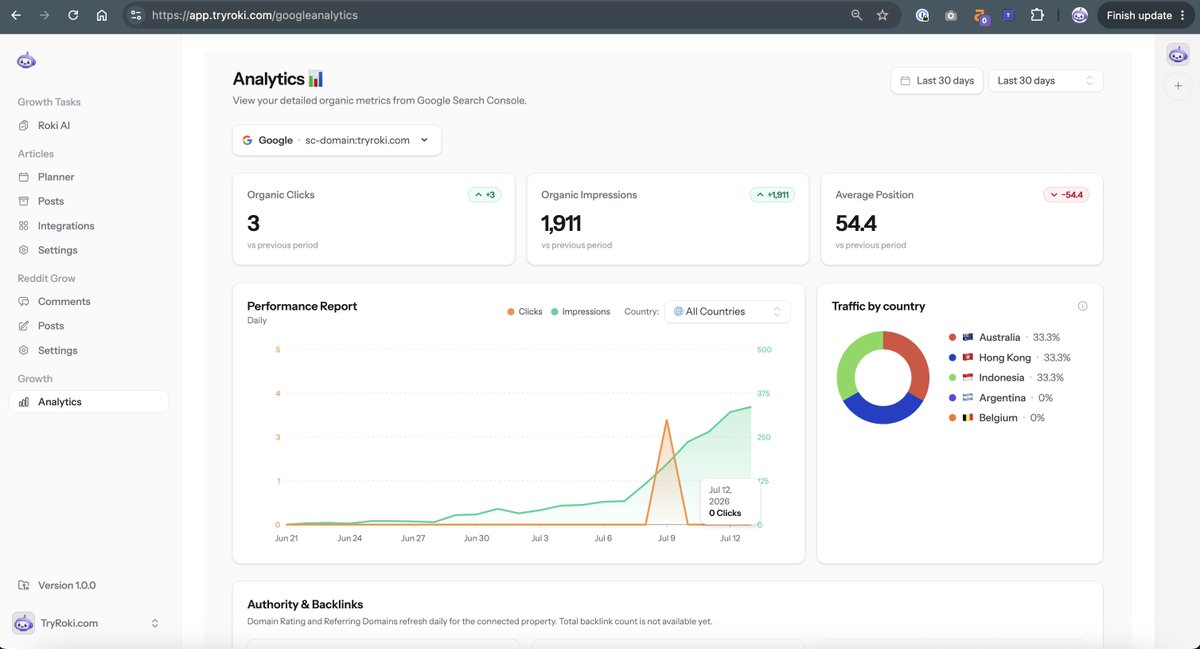Click the camera extension icon in toolbar
The width and height of the screenshot is (1200, 649).
click(x=951, y=15)
